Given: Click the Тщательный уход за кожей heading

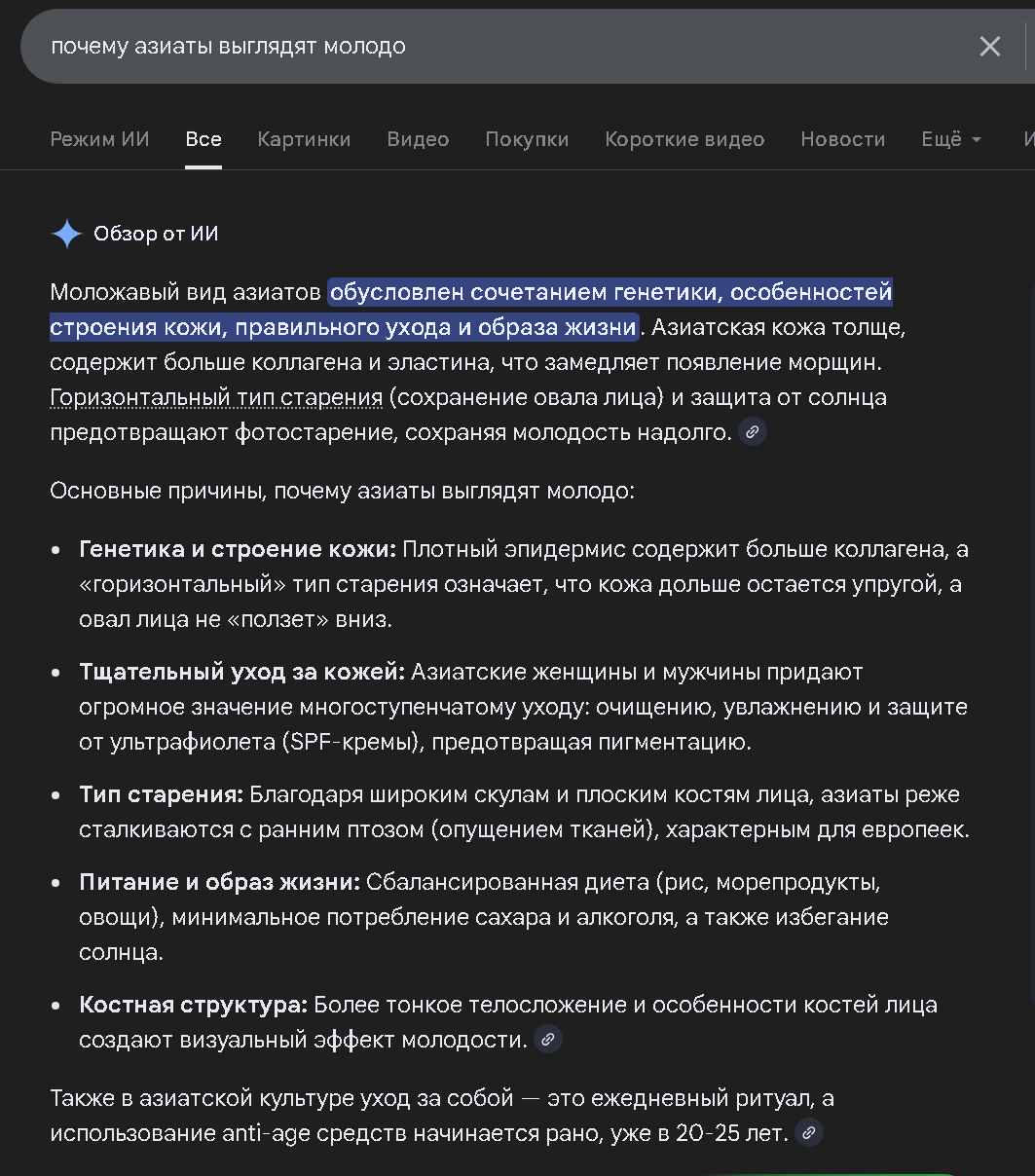Looking at the screenshot, I should pos(241,672).
